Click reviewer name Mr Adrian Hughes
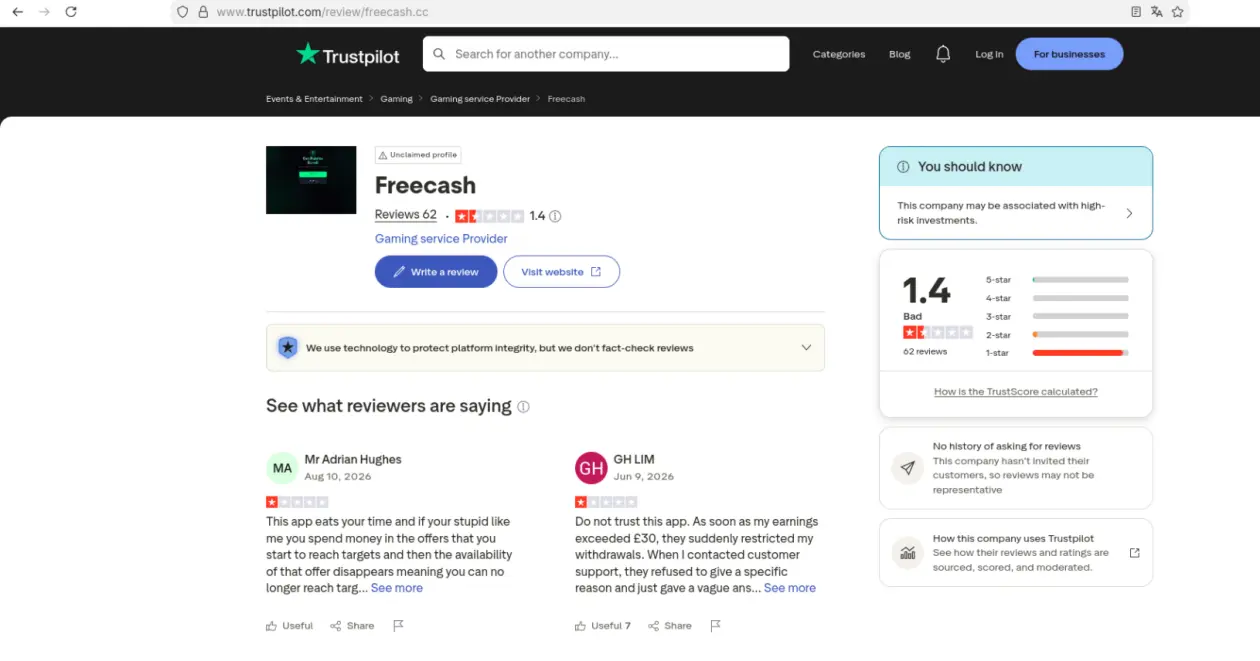The width and height of the screenshot is (1260, 661). coord(353,460)
